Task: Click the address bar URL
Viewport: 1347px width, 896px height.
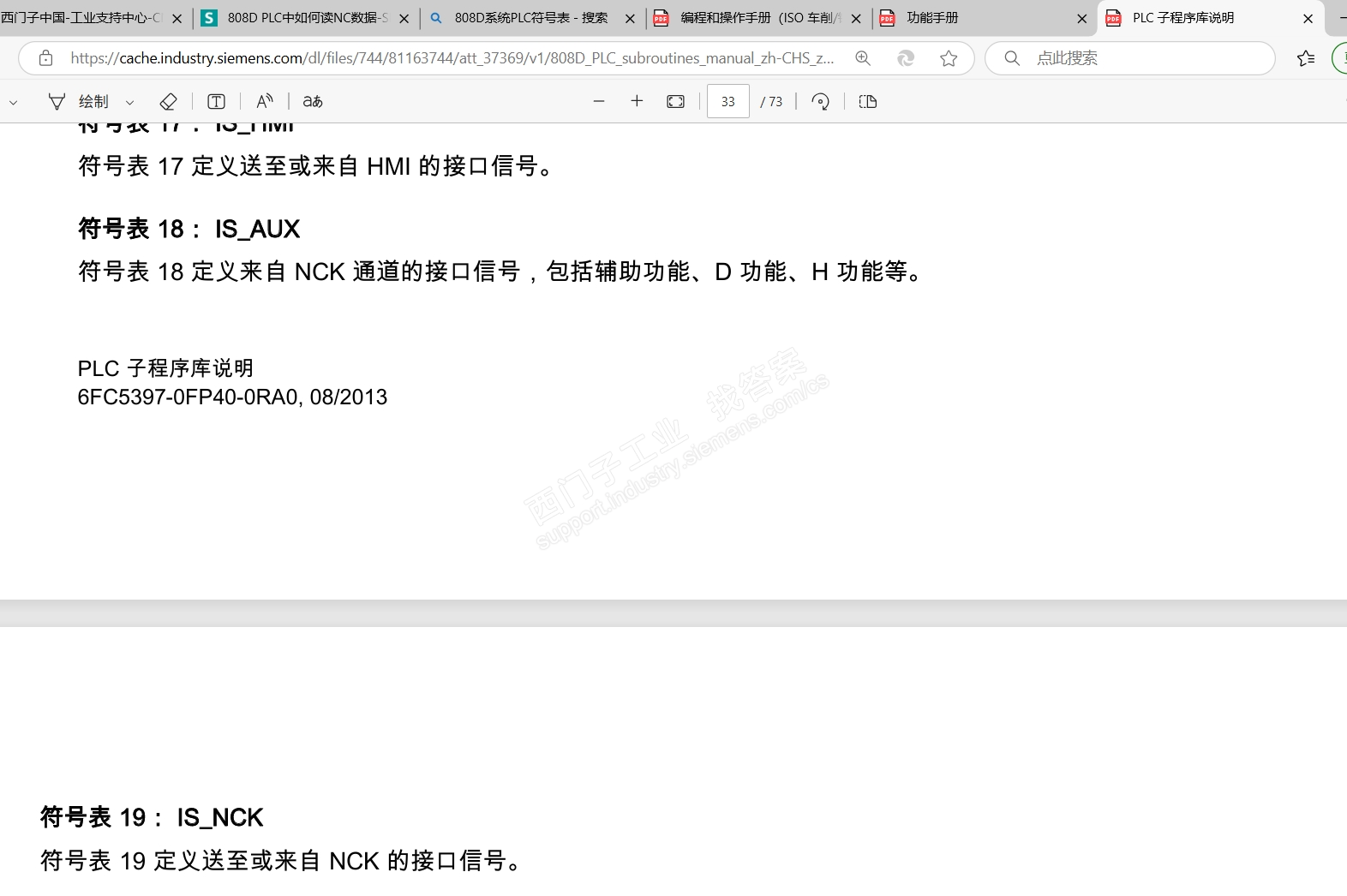Action: [x=452, y=58]
